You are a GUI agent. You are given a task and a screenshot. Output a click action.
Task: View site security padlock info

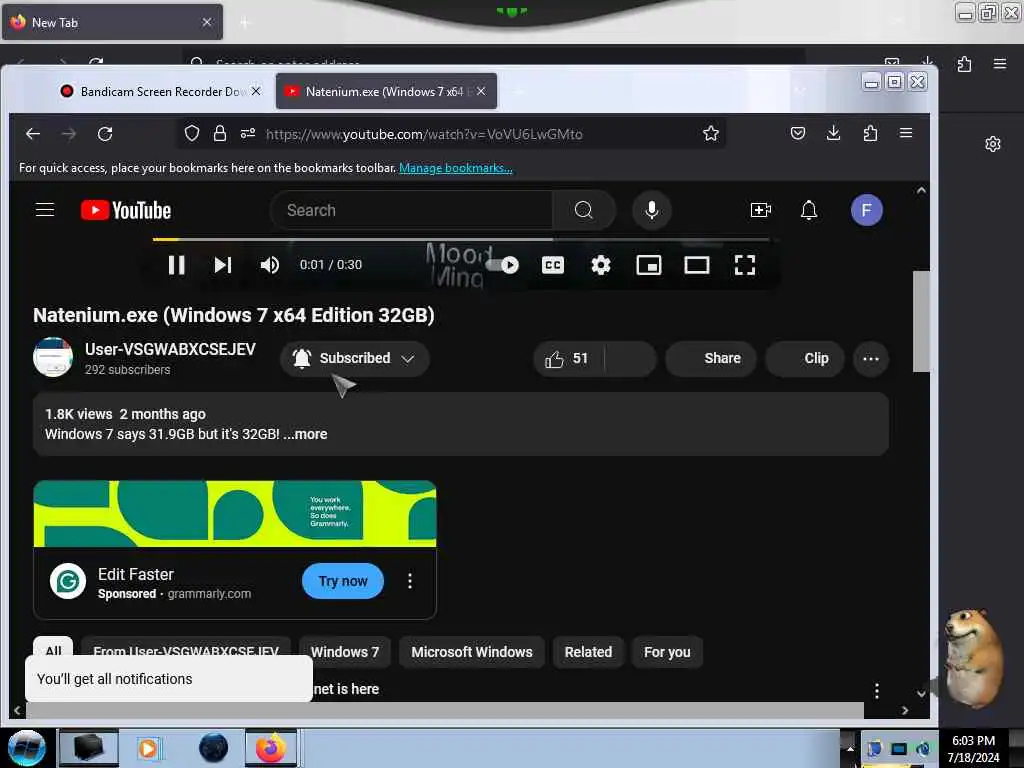click(220, 134)
